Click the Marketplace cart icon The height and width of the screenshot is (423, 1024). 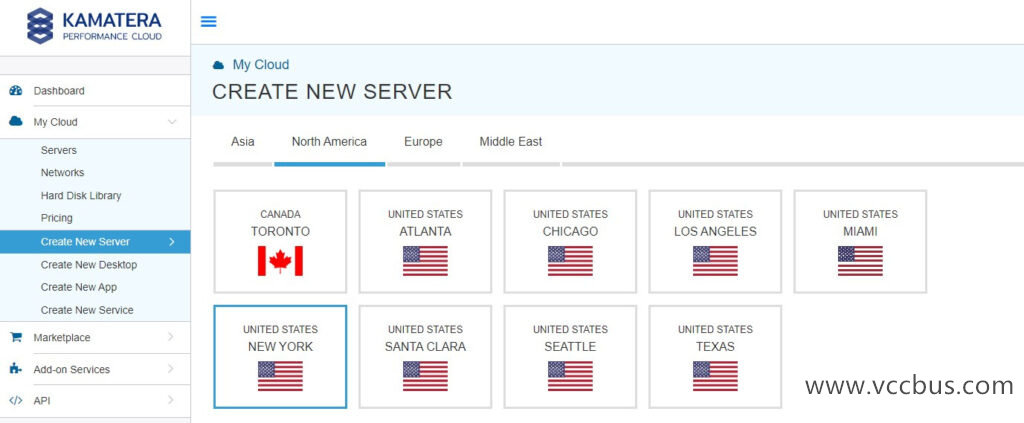(x=16, y=337)
